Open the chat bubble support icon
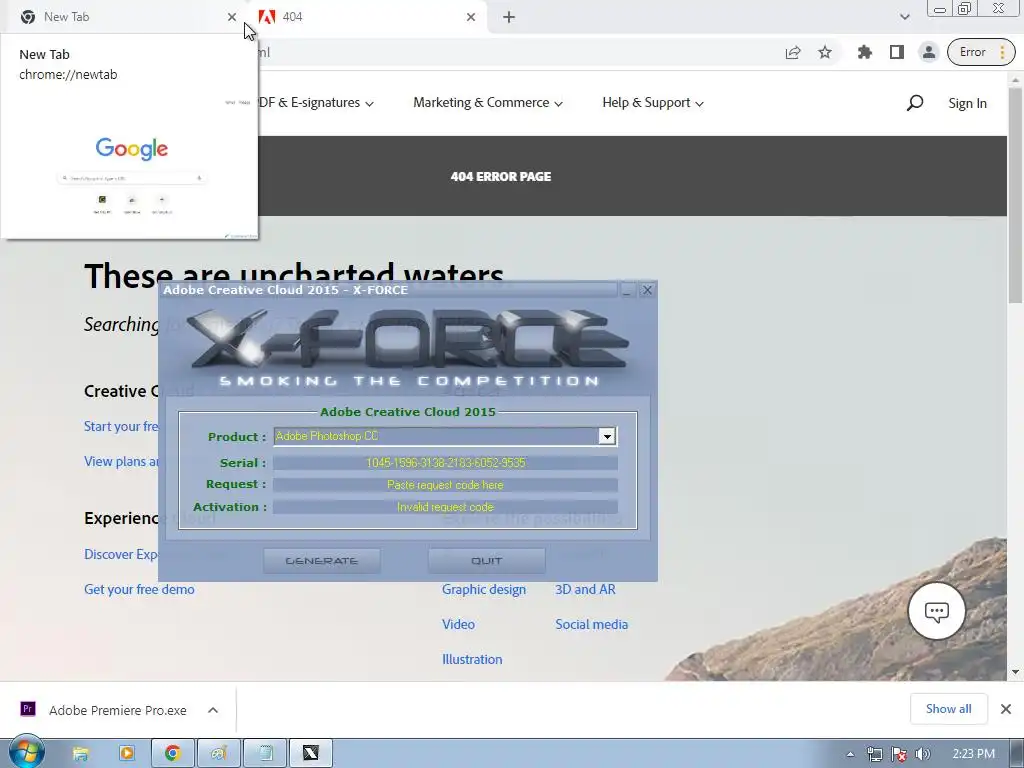 click(x=936, y=611)
